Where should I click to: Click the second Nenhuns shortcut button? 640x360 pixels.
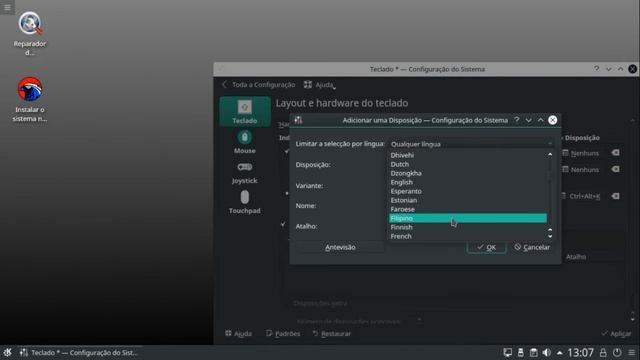point(580,169)
